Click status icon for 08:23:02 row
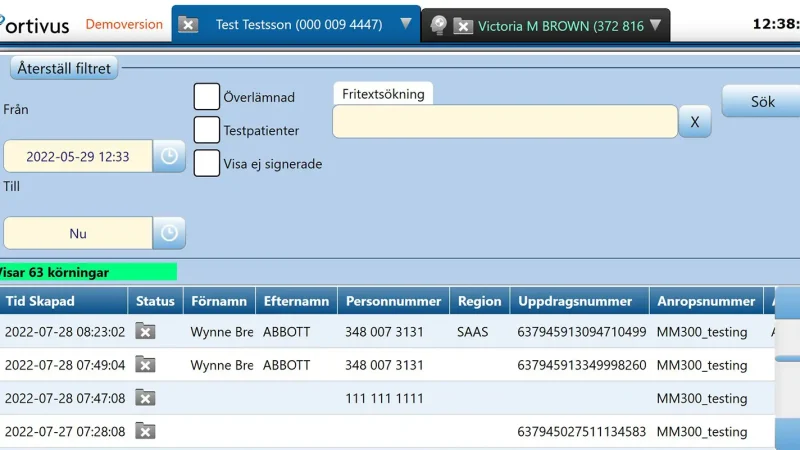800x450 pixels. click(146, 332)
